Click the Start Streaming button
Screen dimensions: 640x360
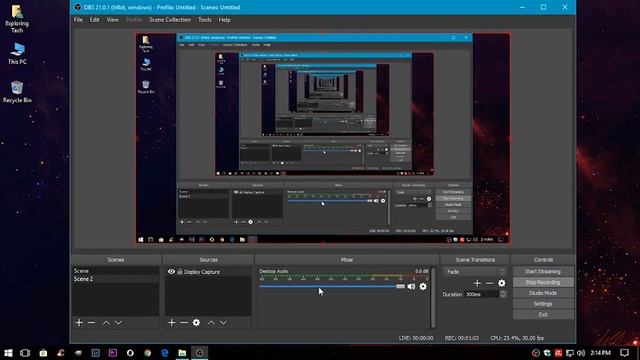tap(543, 271)
